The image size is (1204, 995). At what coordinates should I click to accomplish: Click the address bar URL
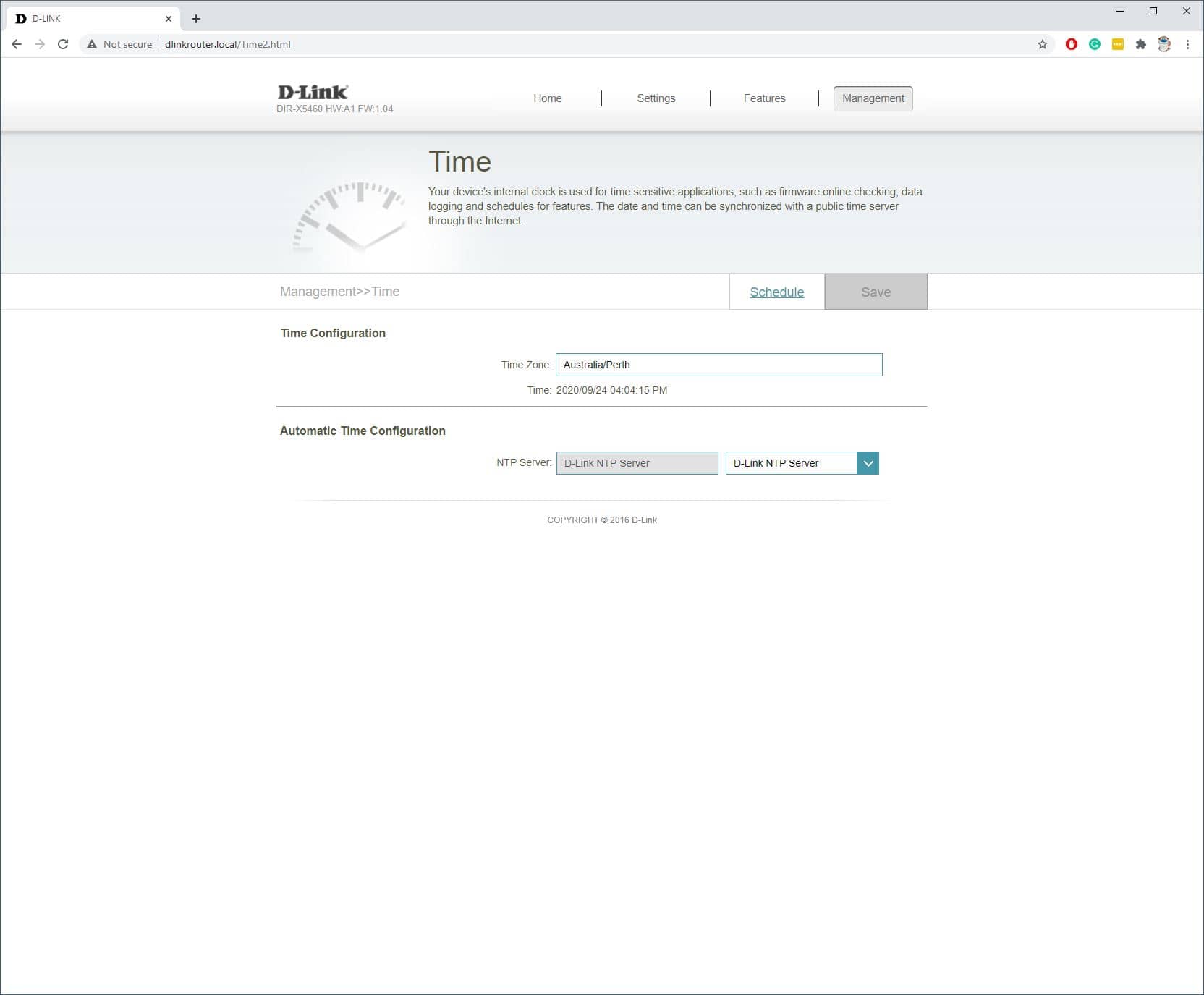(x=228, y=44)
